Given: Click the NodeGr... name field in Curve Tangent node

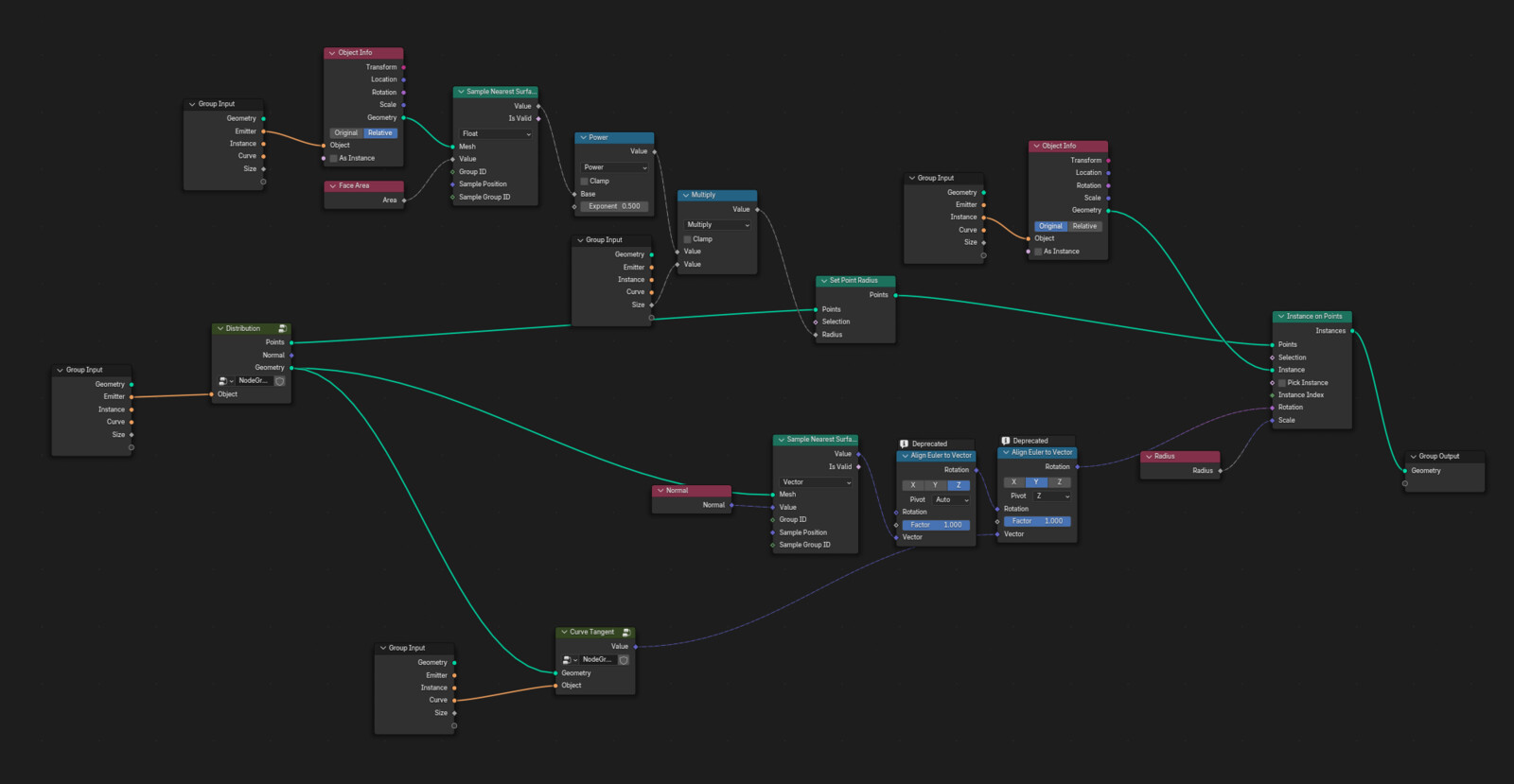Looking at the screenshot, I should pyautogui.click(x=597, y=660).
